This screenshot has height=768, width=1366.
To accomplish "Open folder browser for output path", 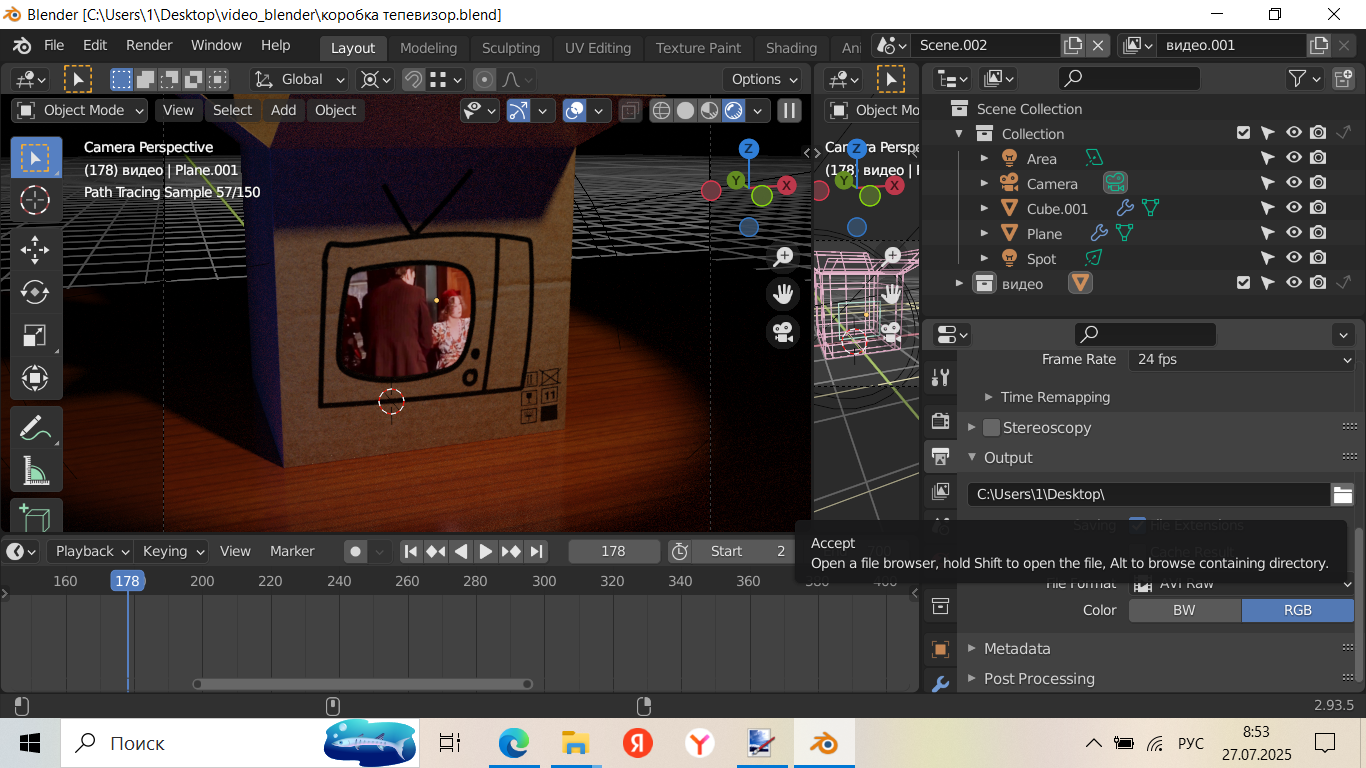I will click(1342, 494).
